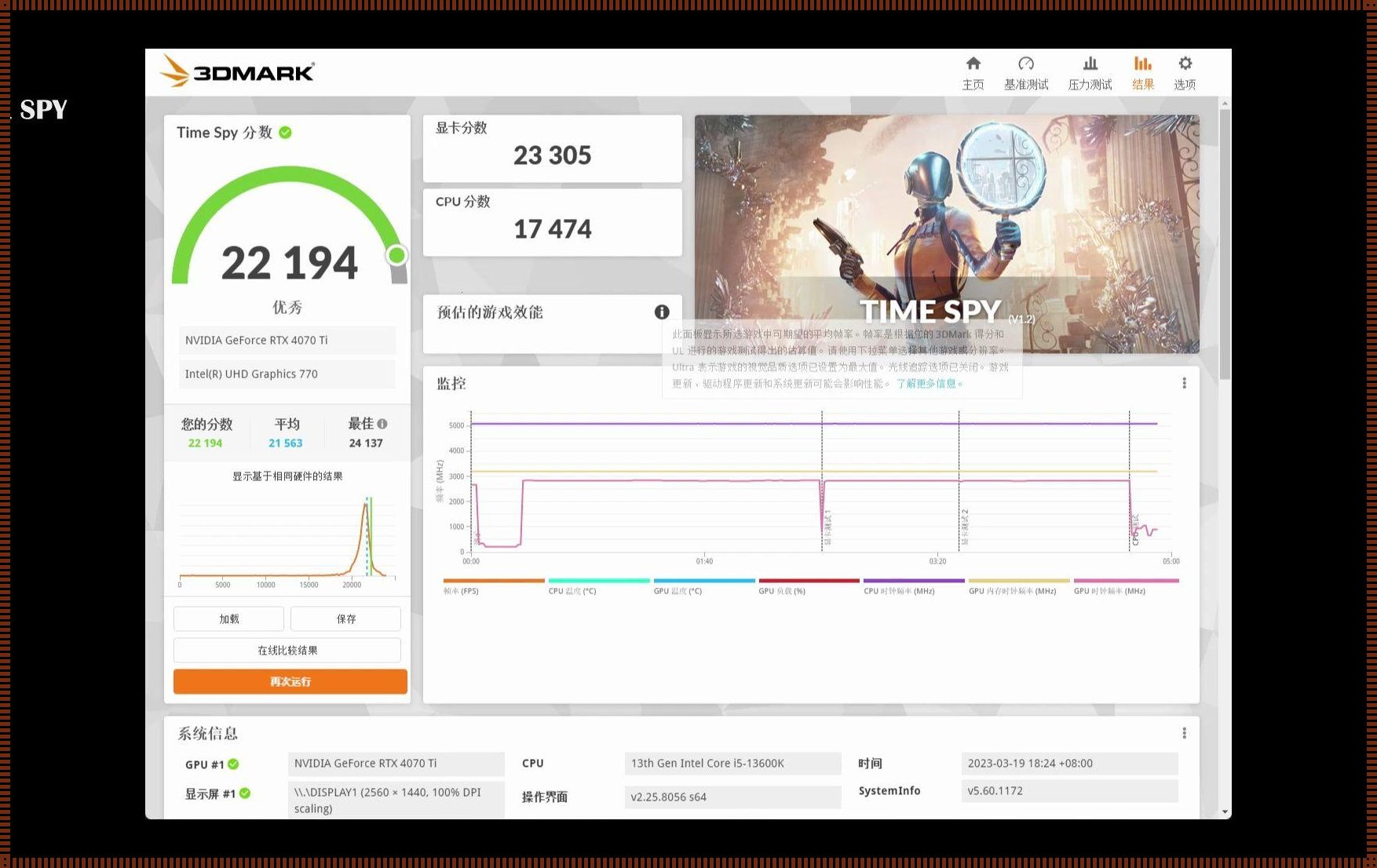Click the 加载 (Load) button
1377x868 pixels.
(x=228, y=618)
